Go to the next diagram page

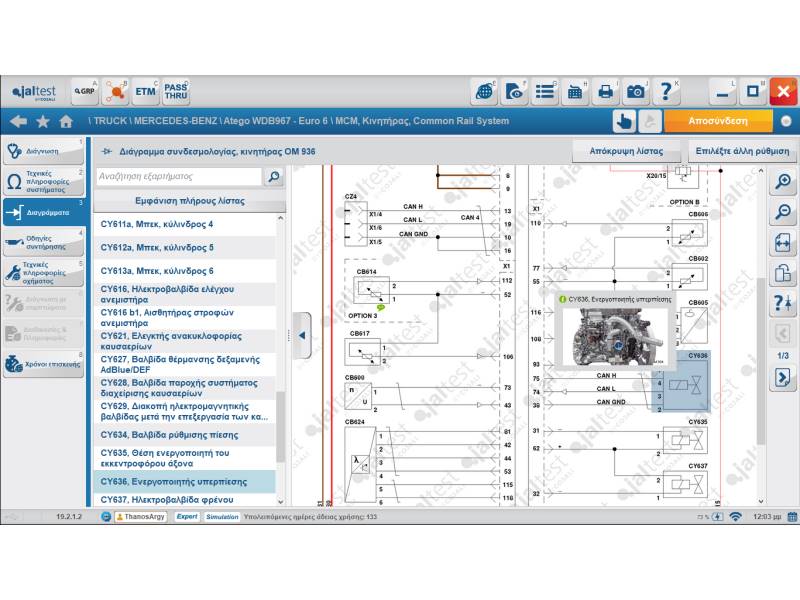(783, 377)
